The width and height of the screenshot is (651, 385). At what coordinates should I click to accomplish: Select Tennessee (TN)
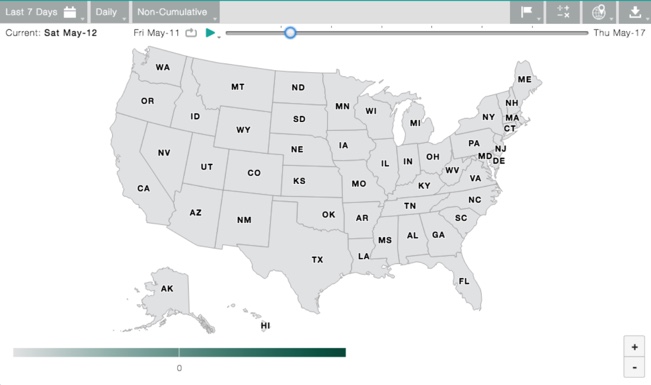tap(410, 206)
